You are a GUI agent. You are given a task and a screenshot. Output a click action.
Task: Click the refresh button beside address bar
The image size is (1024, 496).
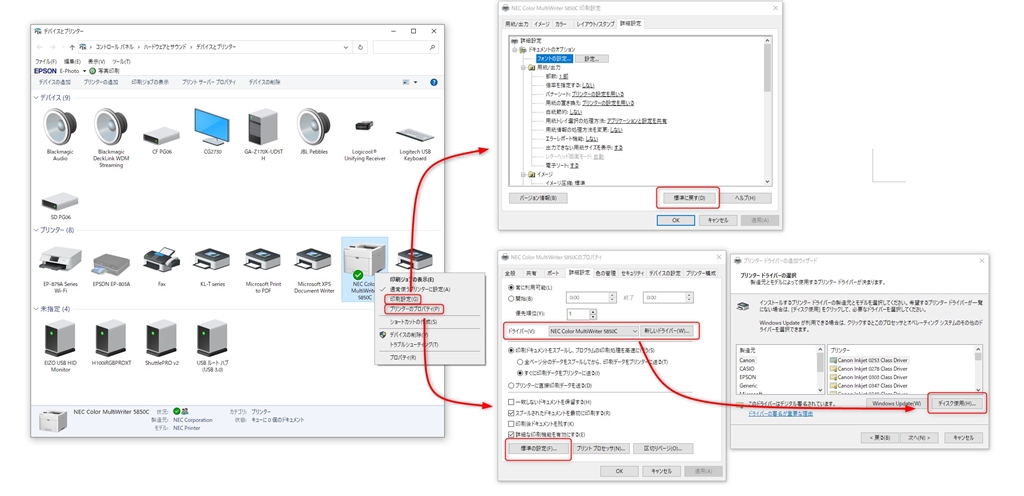coord(361,47)
